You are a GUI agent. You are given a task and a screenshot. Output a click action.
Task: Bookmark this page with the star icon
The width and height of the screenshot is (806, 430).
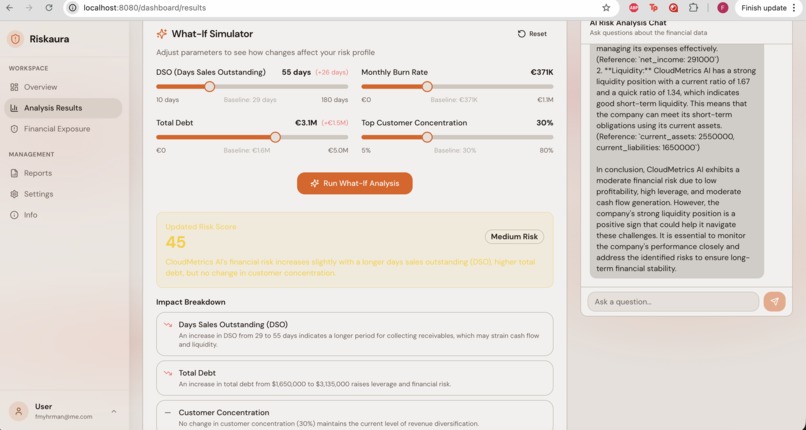point(606,8)
